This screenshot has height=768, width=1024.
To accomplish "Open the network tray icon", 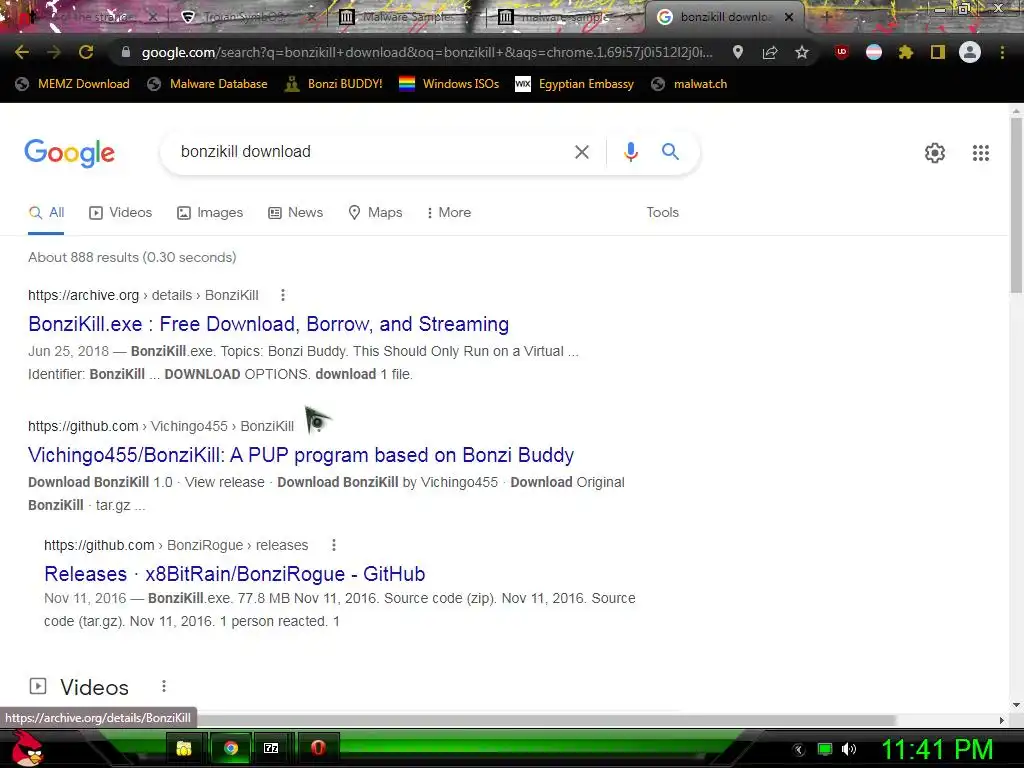I will point(825,749).
